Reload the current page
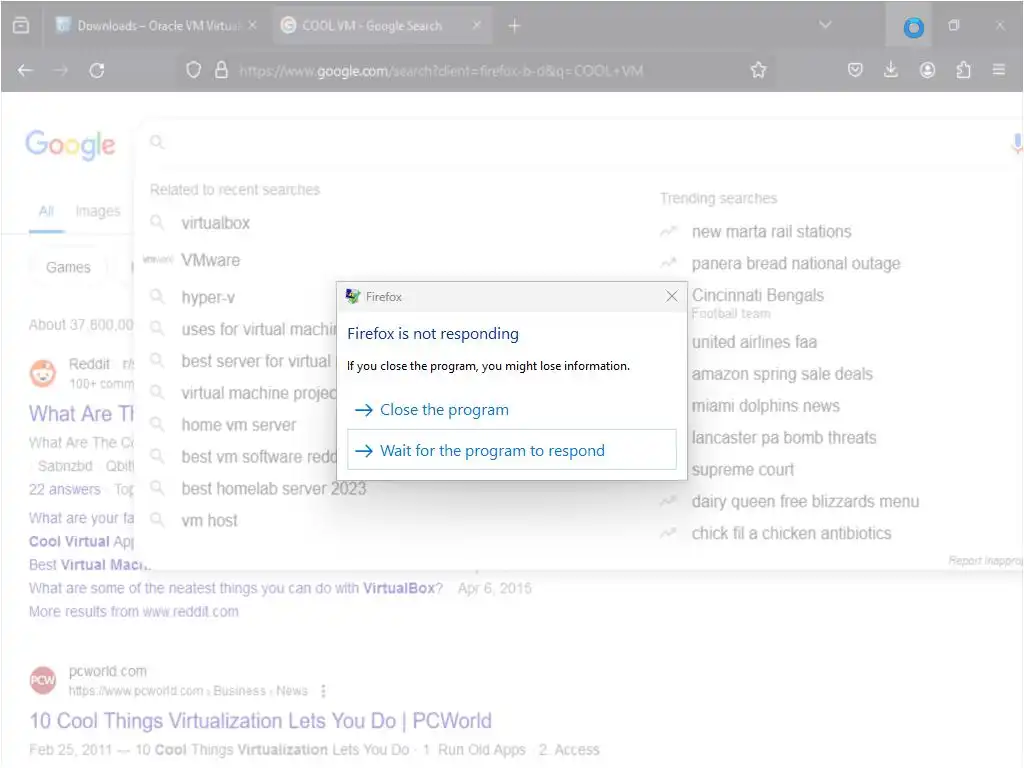The image size is (1024, 768). 97,70
